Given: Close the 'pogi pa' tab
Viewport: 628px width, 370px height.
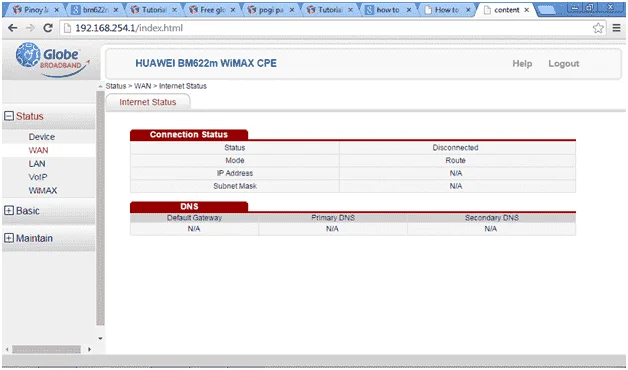Looking at the screenshot, I should [x=292, y=10].
